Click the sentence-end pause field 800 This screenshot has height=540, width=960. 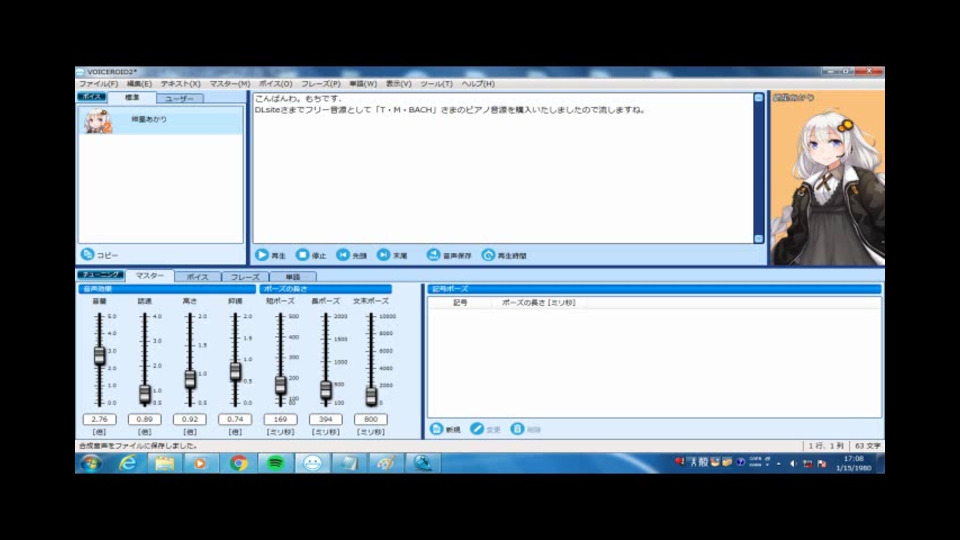371,419
